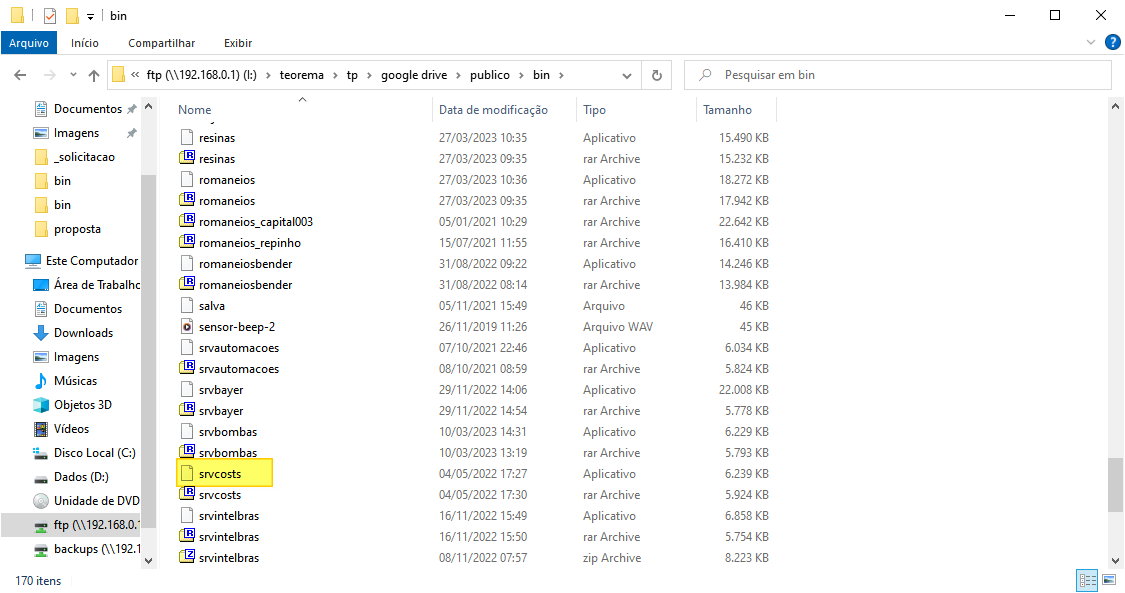Select the srvcosts rar archive icon
The width and height of the screenshot is (1125, 593).
coord(187,495)
